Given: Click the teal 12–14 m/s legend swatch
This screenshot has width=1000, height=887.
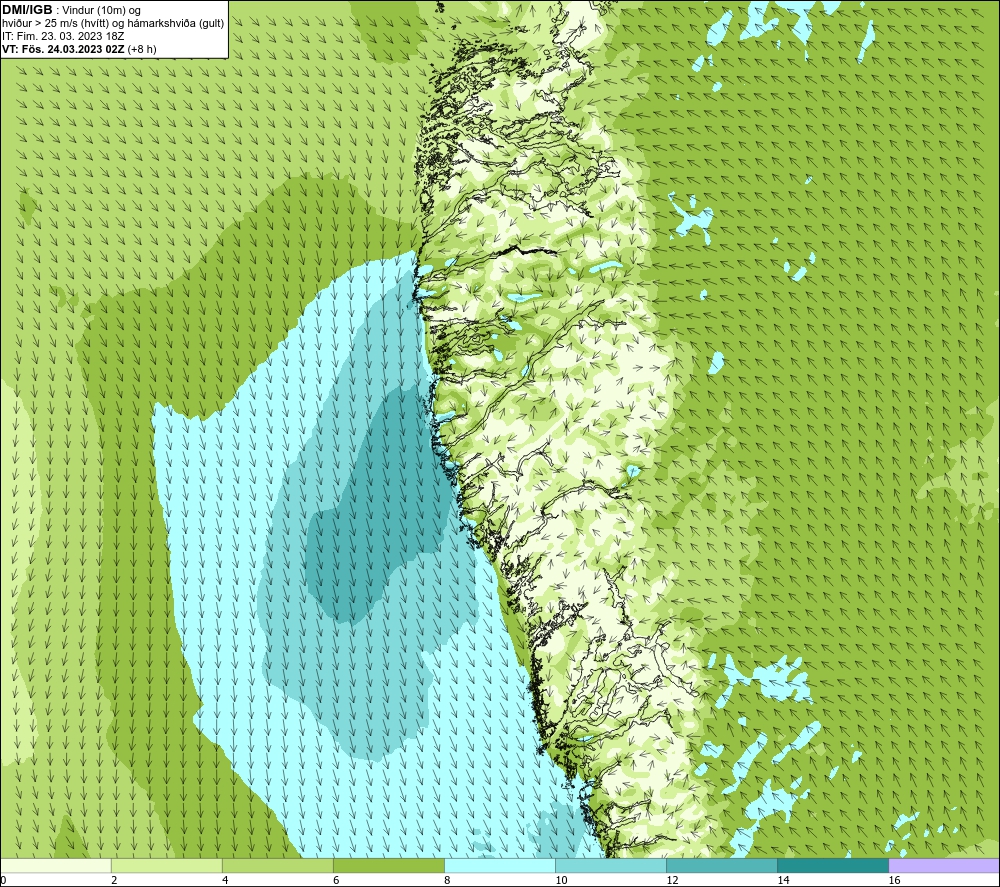Looking at the screenshot, I should [721, 865].
